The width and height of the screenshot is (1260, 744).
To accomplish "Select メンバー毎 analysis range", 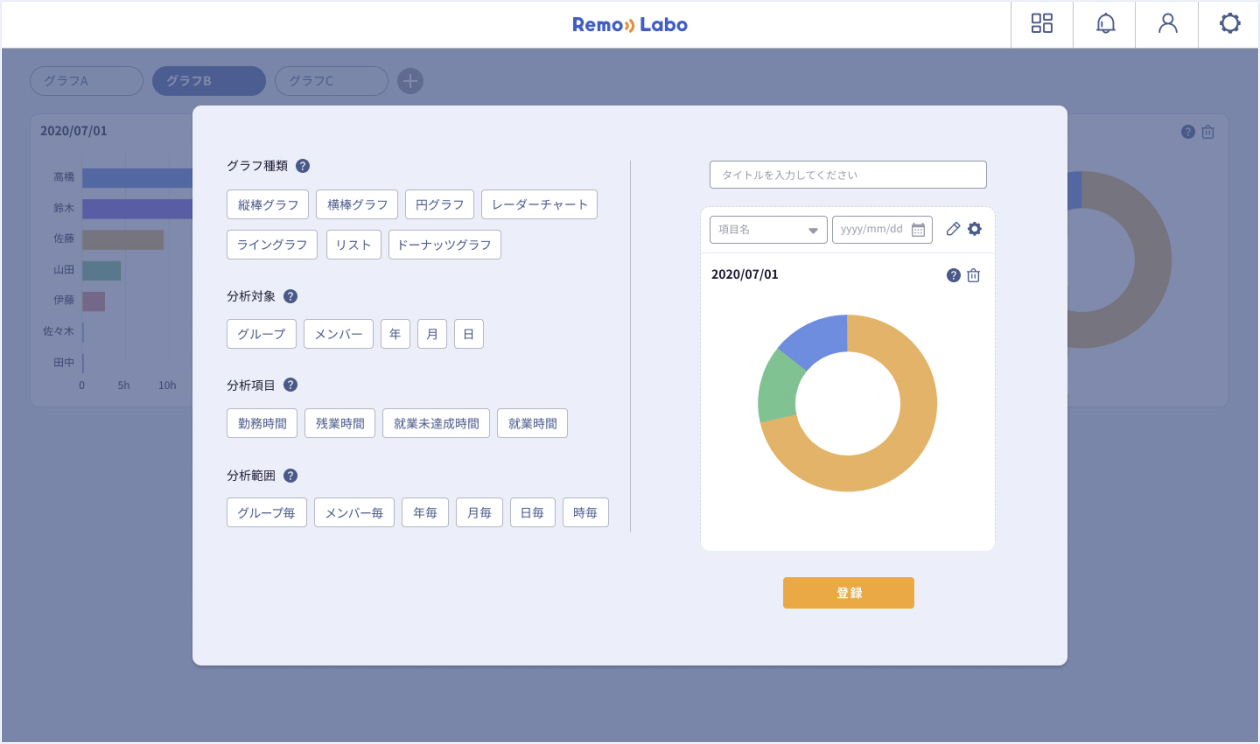I will pyautogui.click(x=354, y=513).
